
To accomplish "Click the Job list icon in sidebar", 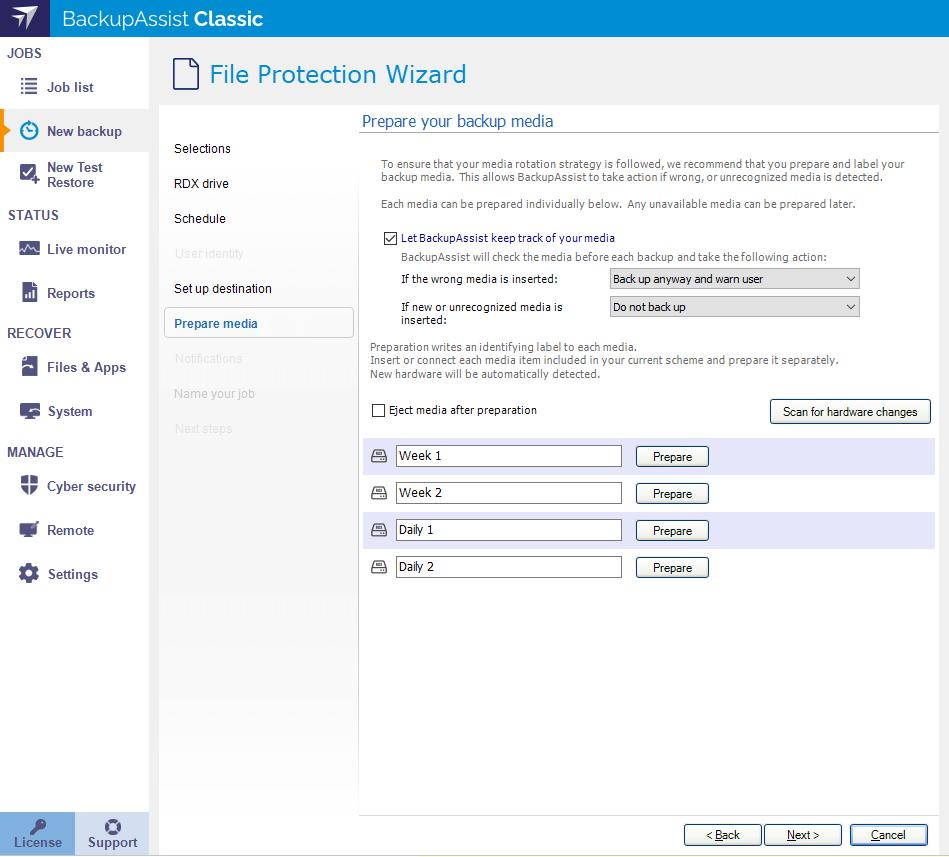I will pos(29,87).
